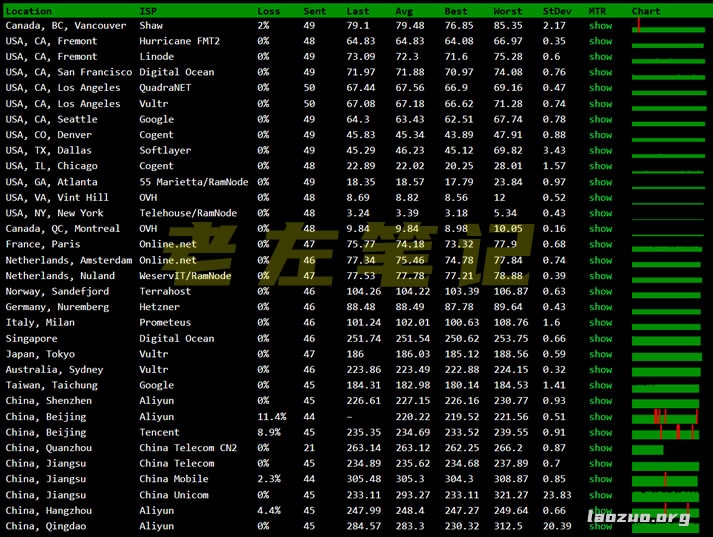Click the StDev column header

coord(557,11)
